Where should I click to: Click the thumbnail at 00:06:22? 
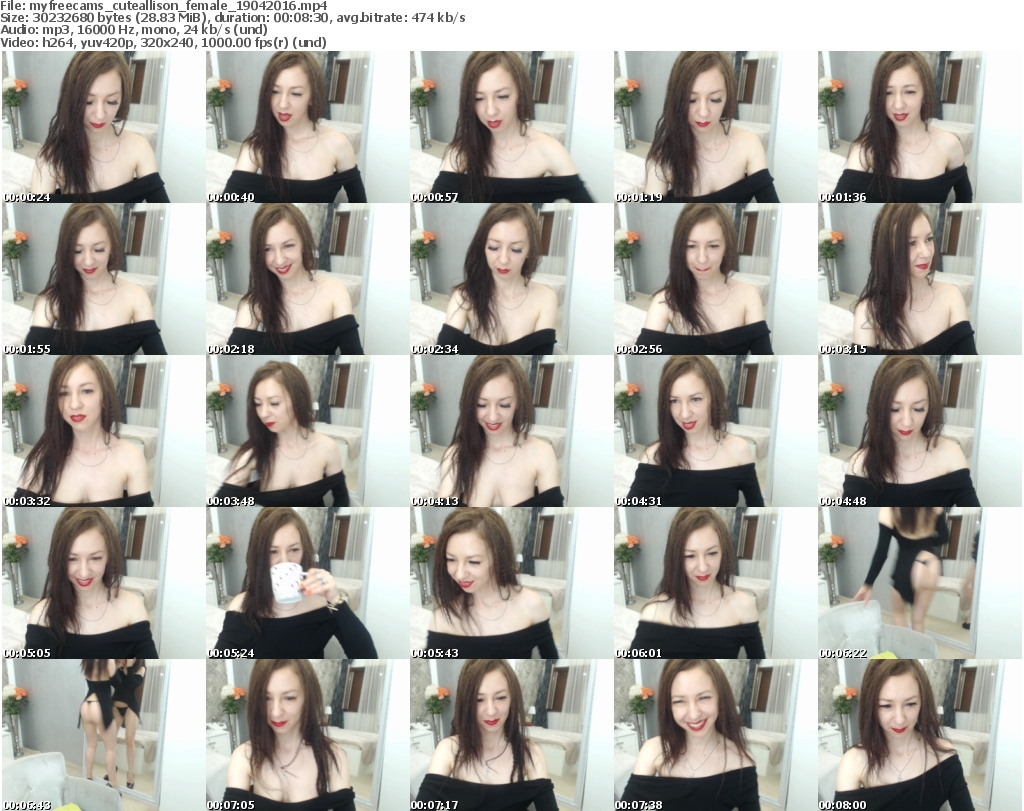[920, 583]
